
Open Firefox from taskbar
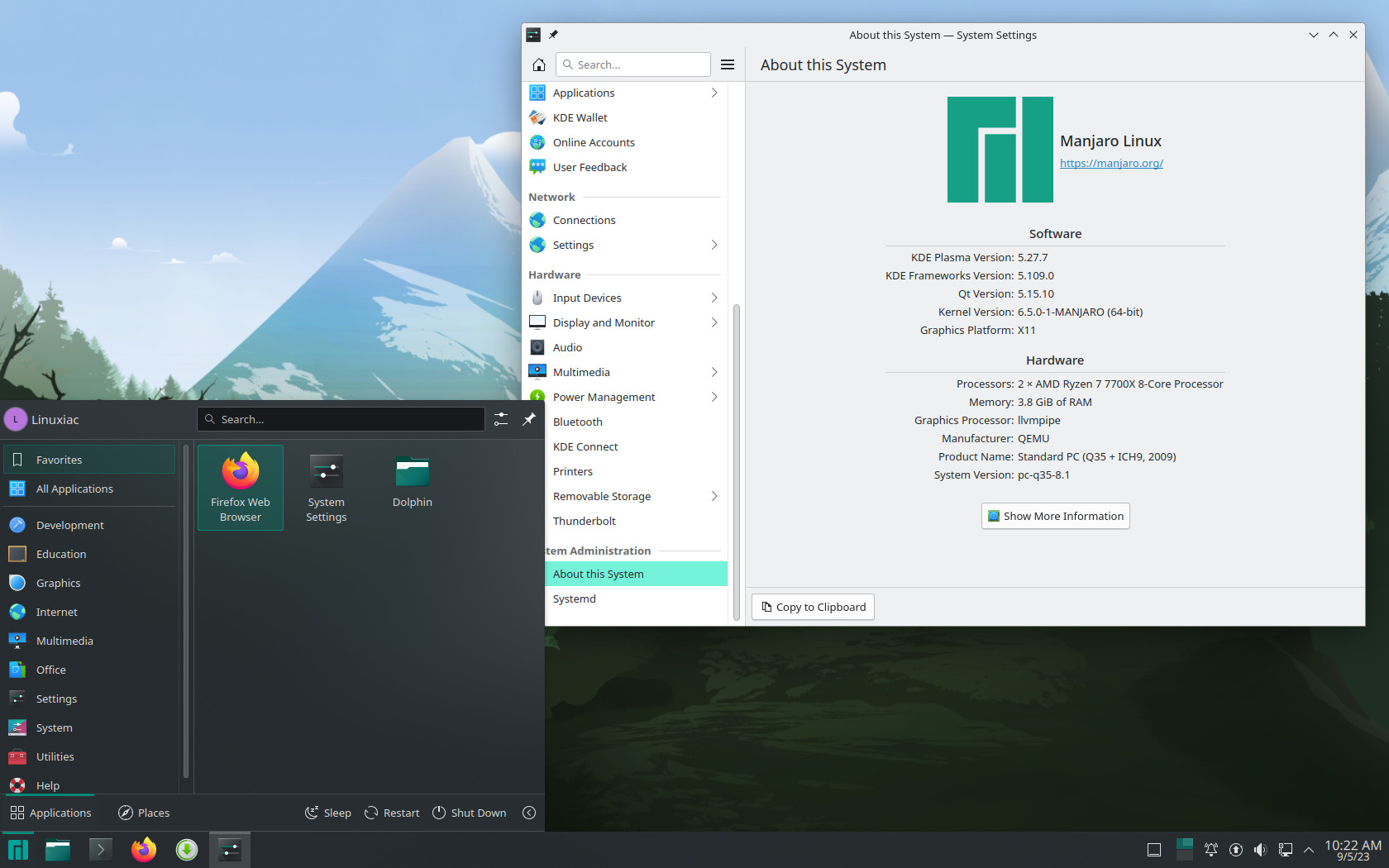(144, 850)
